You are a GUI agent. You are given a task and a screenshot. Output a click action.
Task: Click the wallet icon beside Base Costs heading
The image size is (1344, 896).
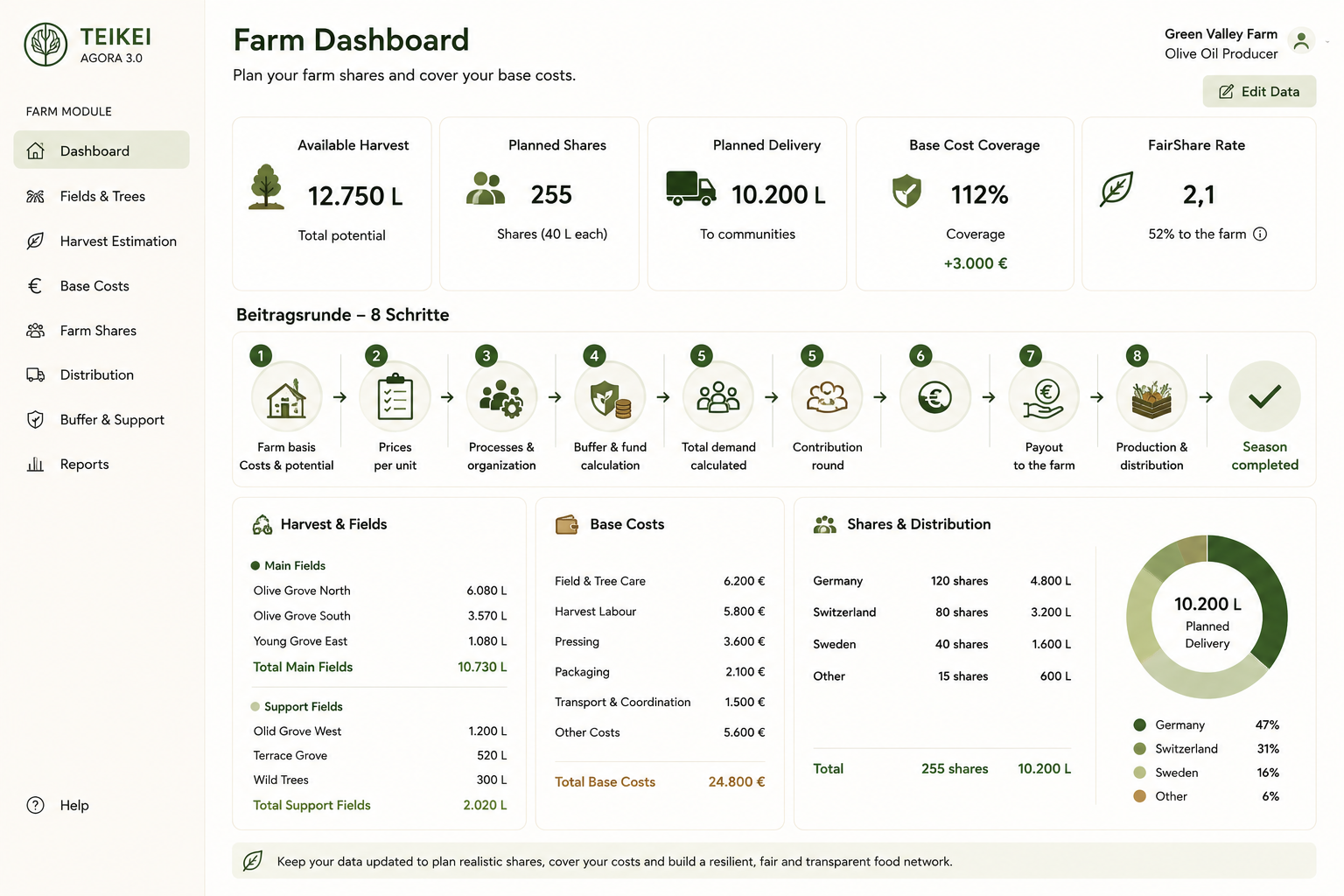pos(567,524)
